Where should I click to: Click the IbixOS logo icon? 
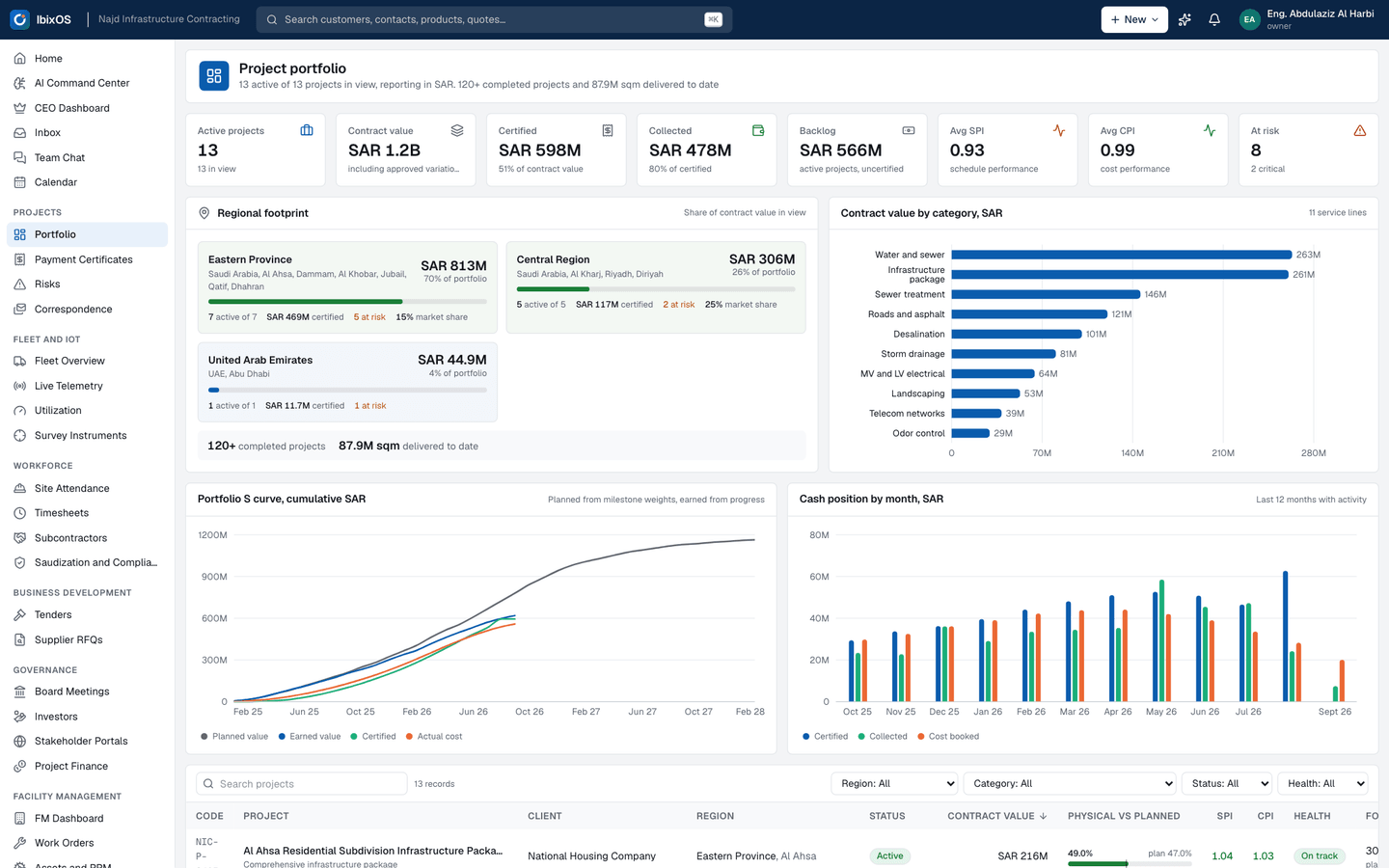[x=19, y=19]
